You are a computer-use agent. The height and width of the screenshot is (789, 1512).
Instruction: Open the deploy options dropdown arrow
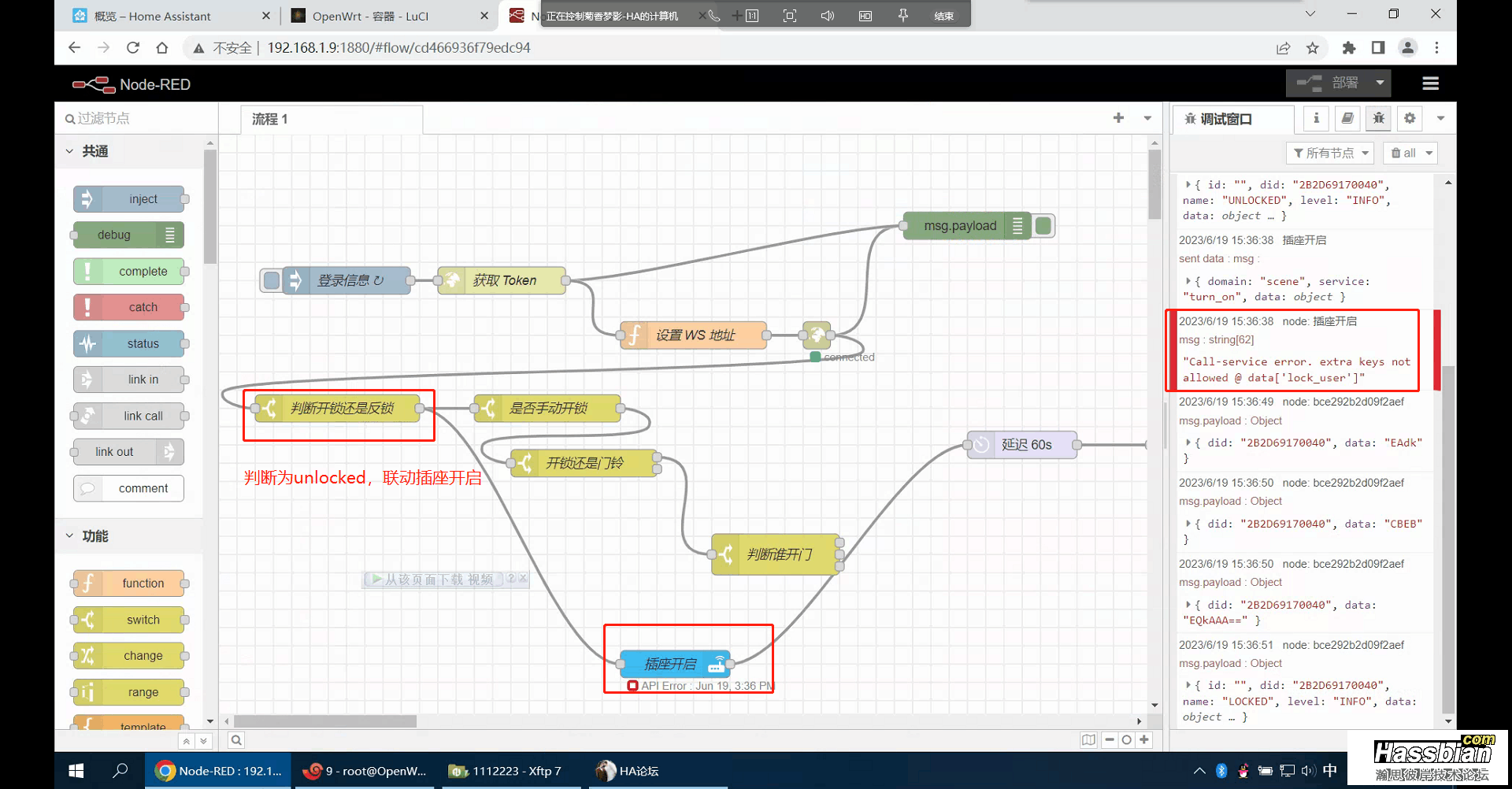(1380, 83)
